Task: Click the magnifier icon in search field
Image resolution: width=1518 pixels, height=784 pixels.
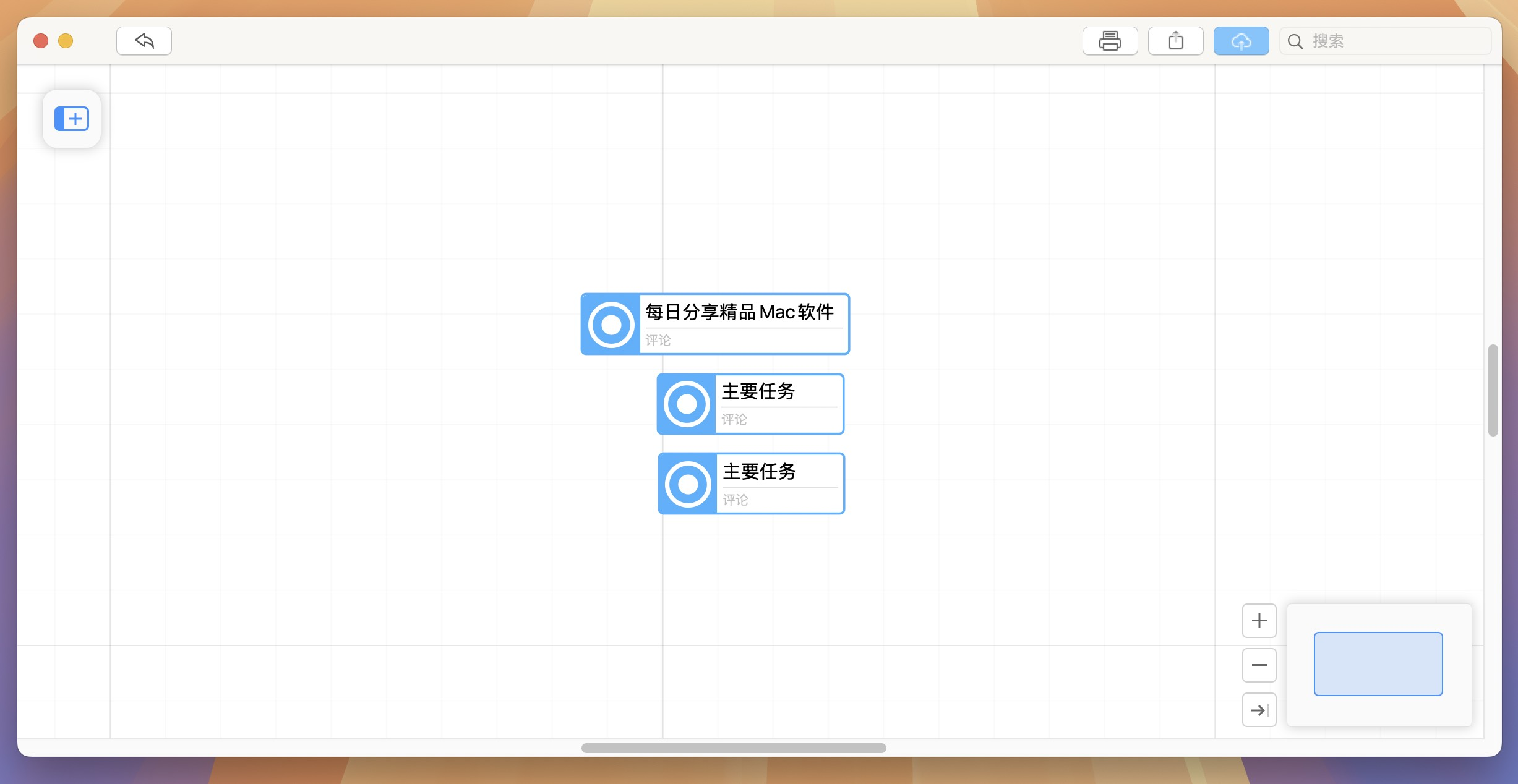Action: click(1295, 41)
